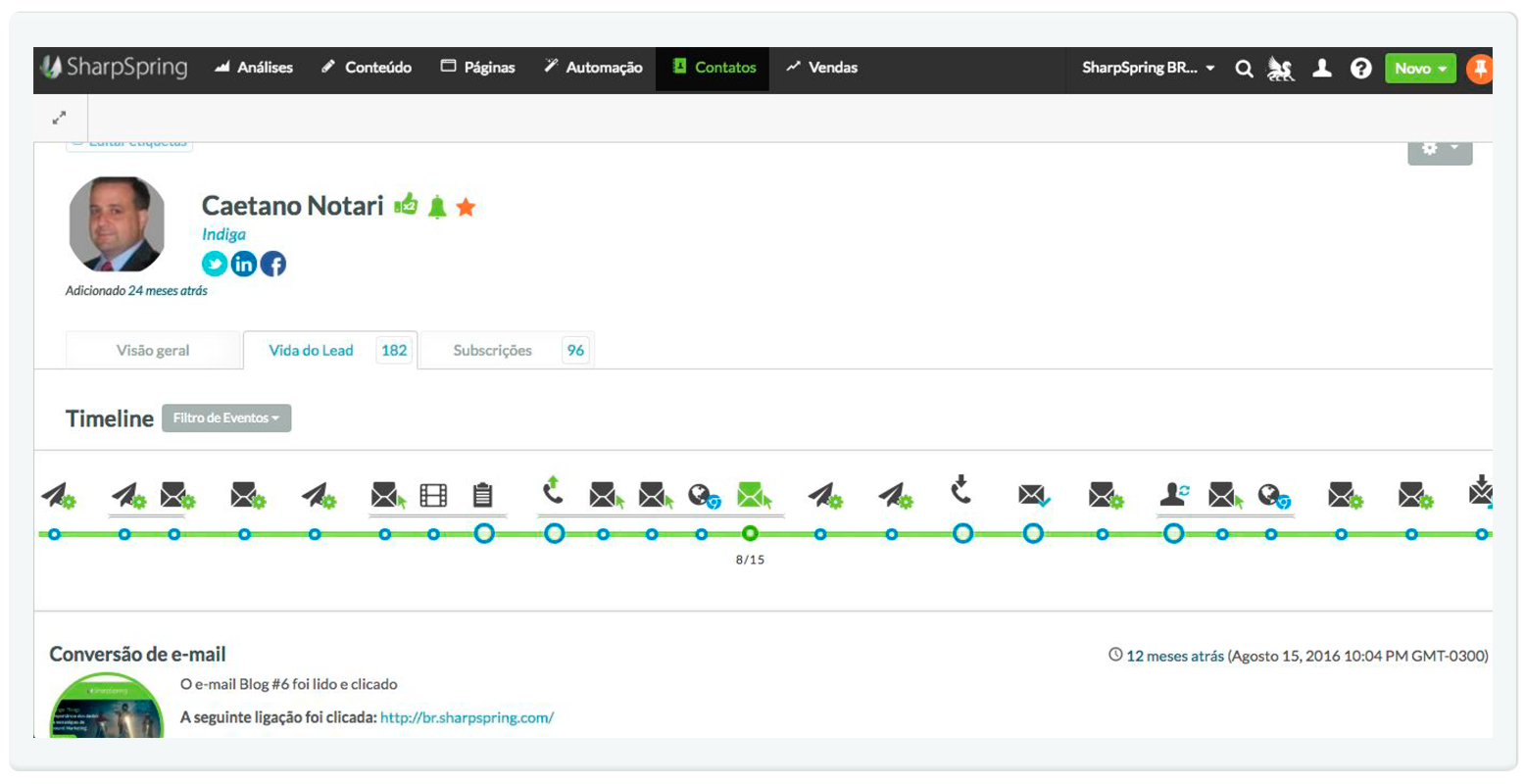This screenshot has height=784, width=1525.
Task: Click the text 'O e-mail Blog #6 foi lido e clicado'
Action: click(289, 684)
